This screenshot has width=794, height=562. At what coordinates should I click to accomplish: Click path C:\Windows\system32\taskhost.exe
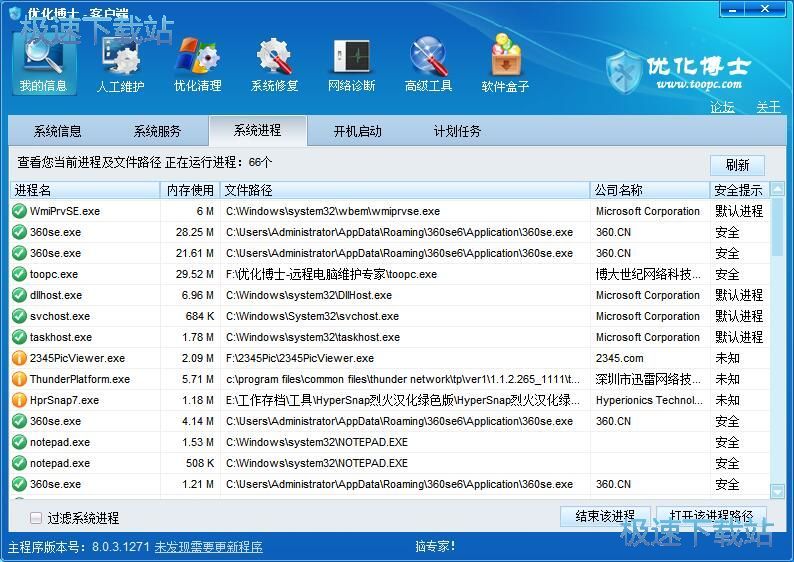click(x=313, y=337)
